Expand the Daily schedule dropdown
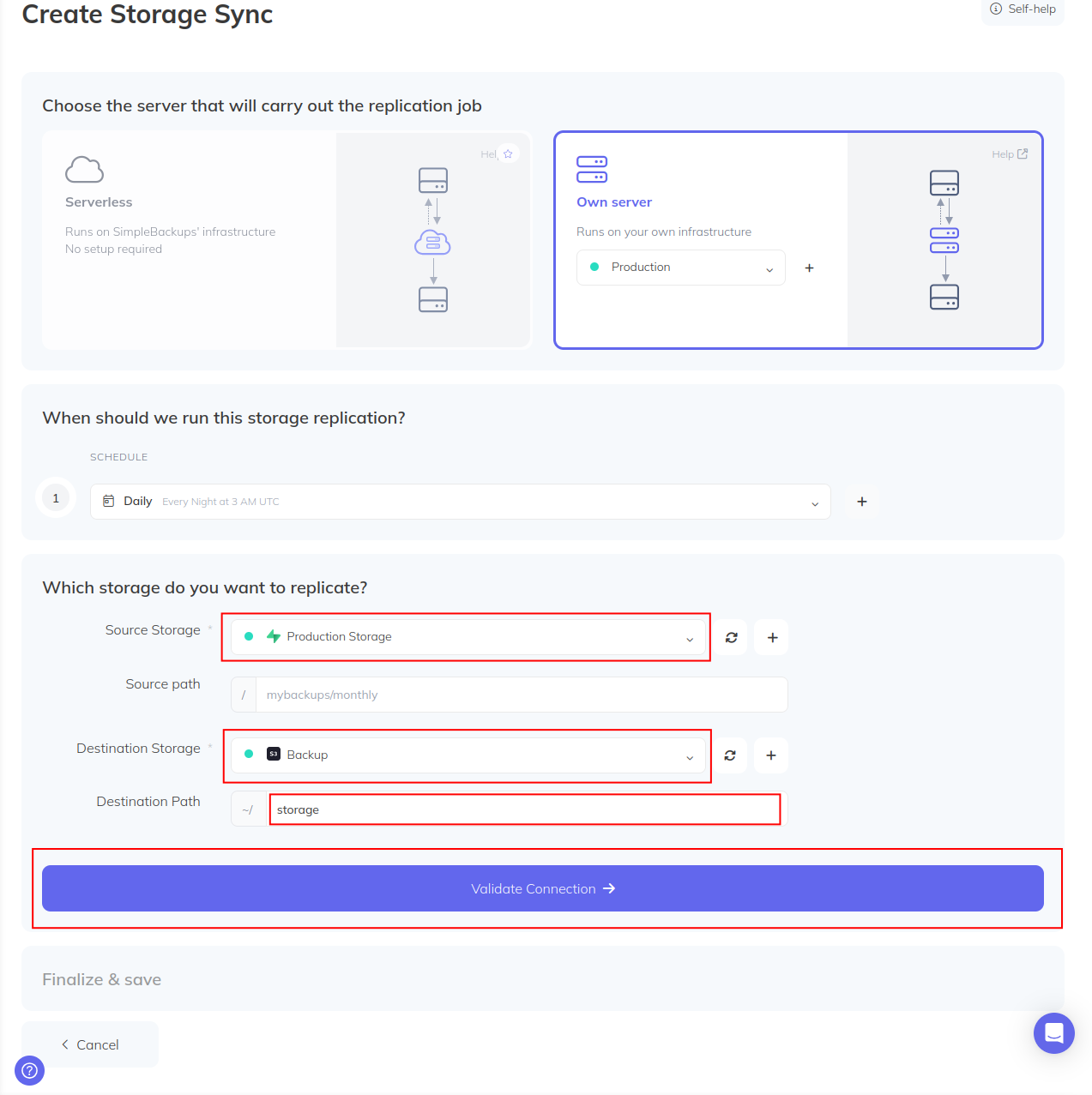 [x=461, y=502]
